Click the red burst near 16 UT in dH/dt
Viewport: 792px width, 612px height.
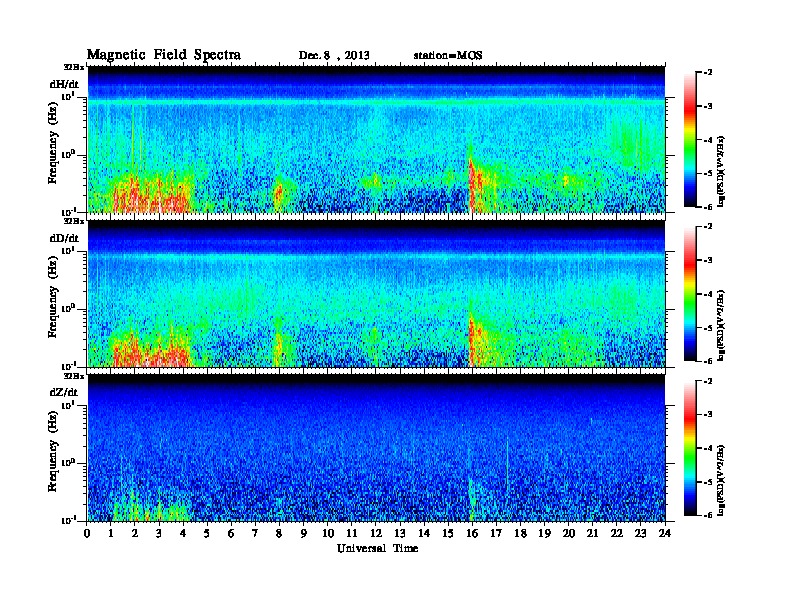474,184
